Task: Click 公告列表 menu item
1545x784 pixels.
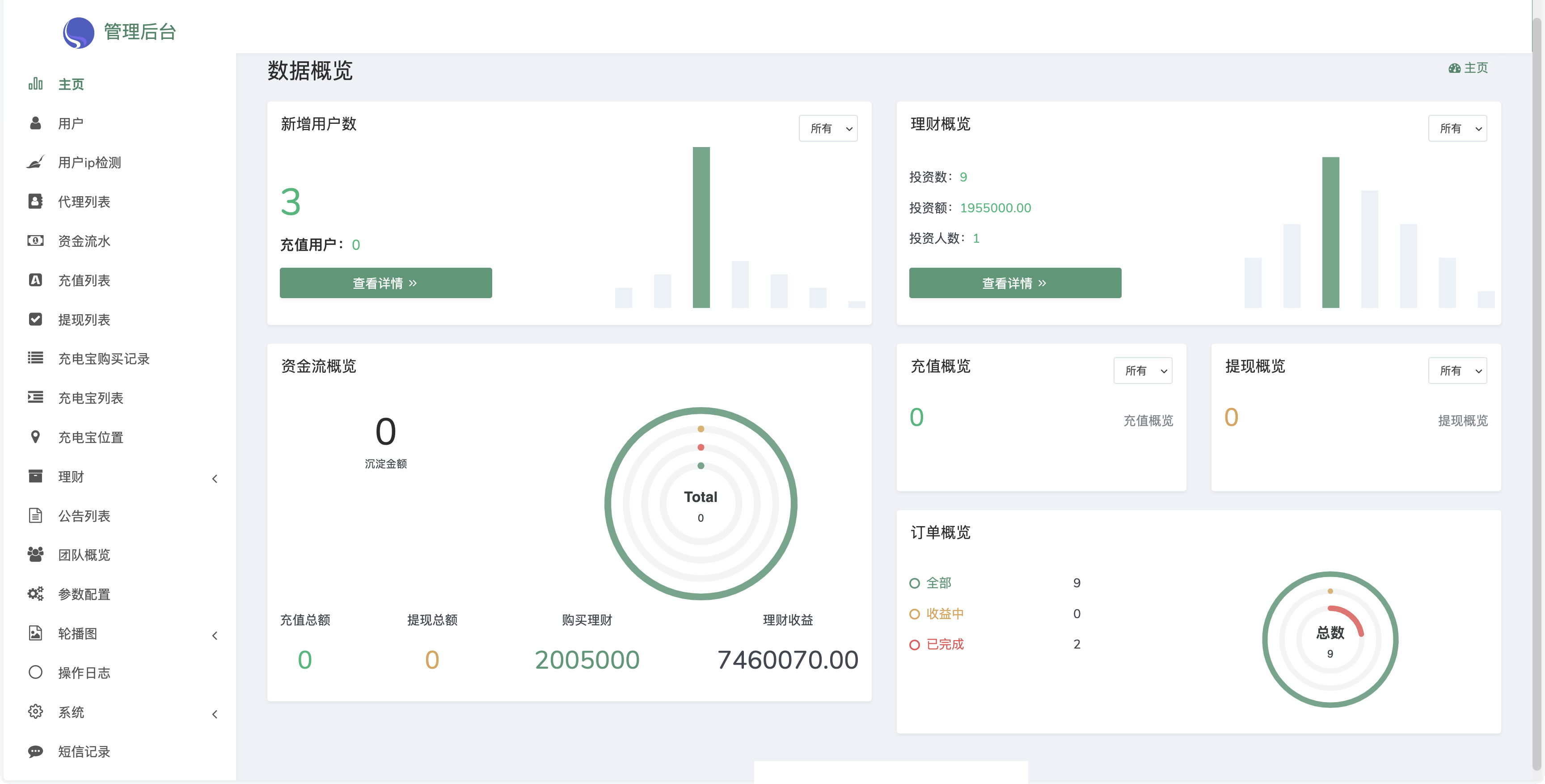Action: pos(85,515)
